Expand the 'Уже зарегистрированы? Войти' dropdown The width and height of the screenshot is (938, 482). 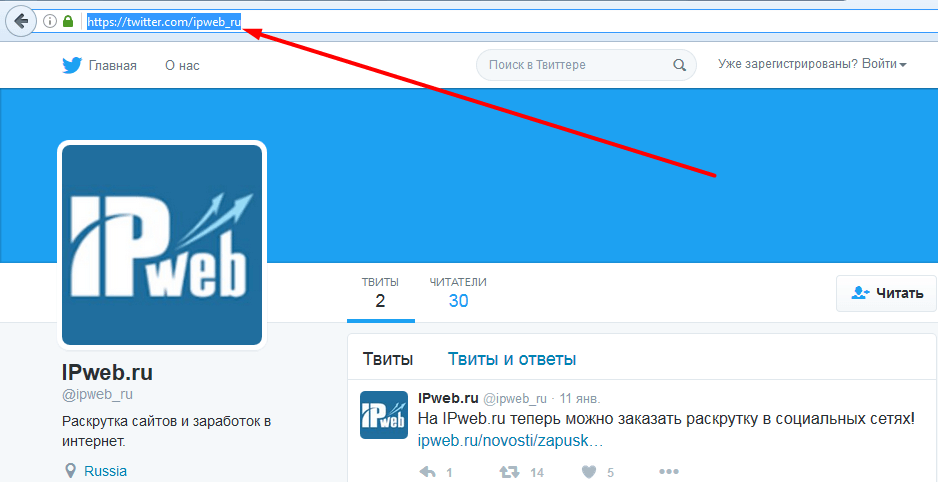[x=812, y=65]
